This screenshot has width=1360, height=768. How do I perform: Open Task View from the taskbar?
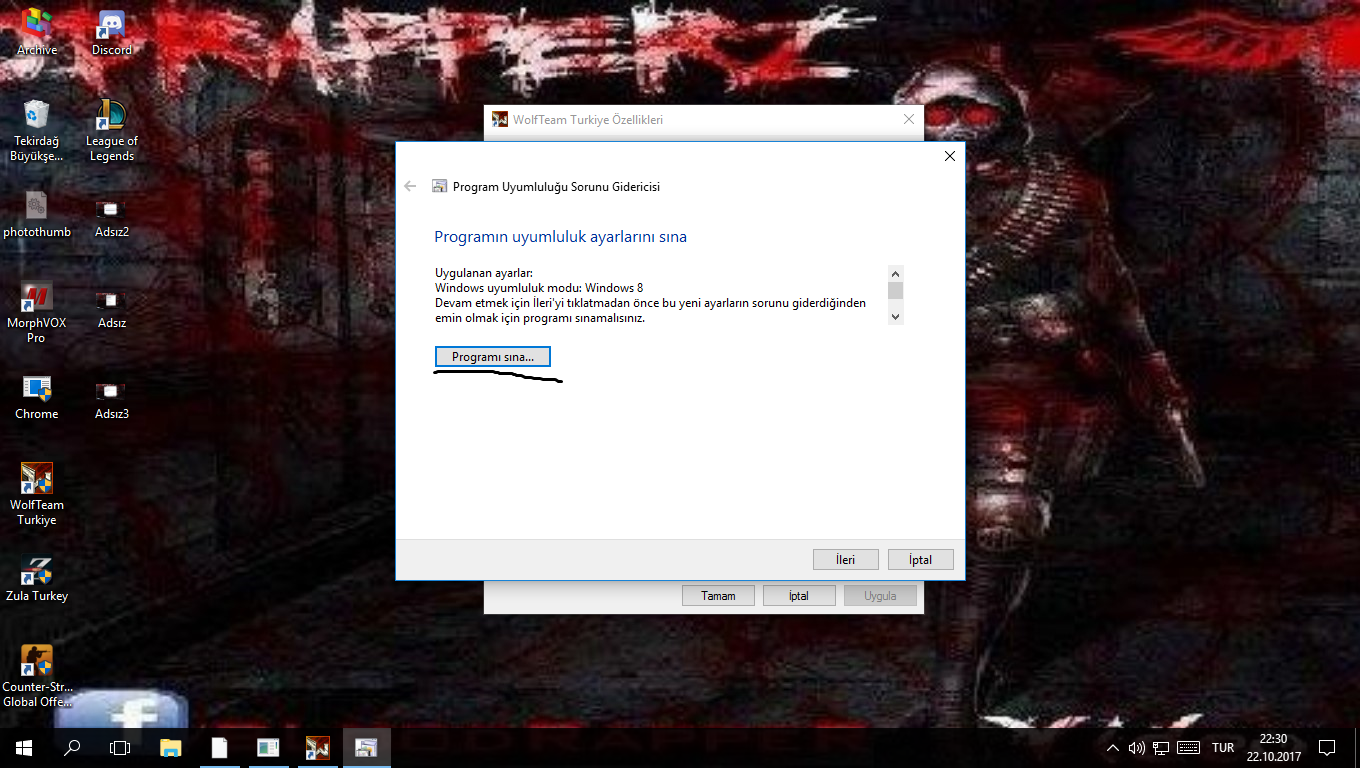tap(120, 747)
